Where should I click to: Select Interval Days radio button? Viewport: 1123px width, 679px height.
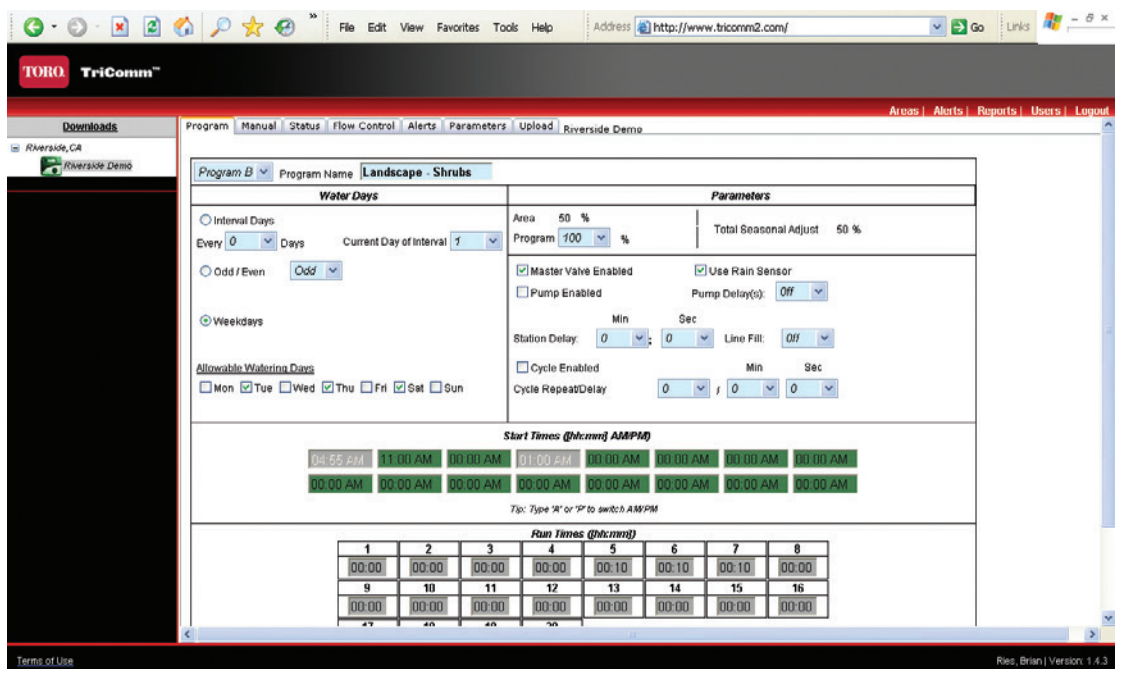coord(206,220)
